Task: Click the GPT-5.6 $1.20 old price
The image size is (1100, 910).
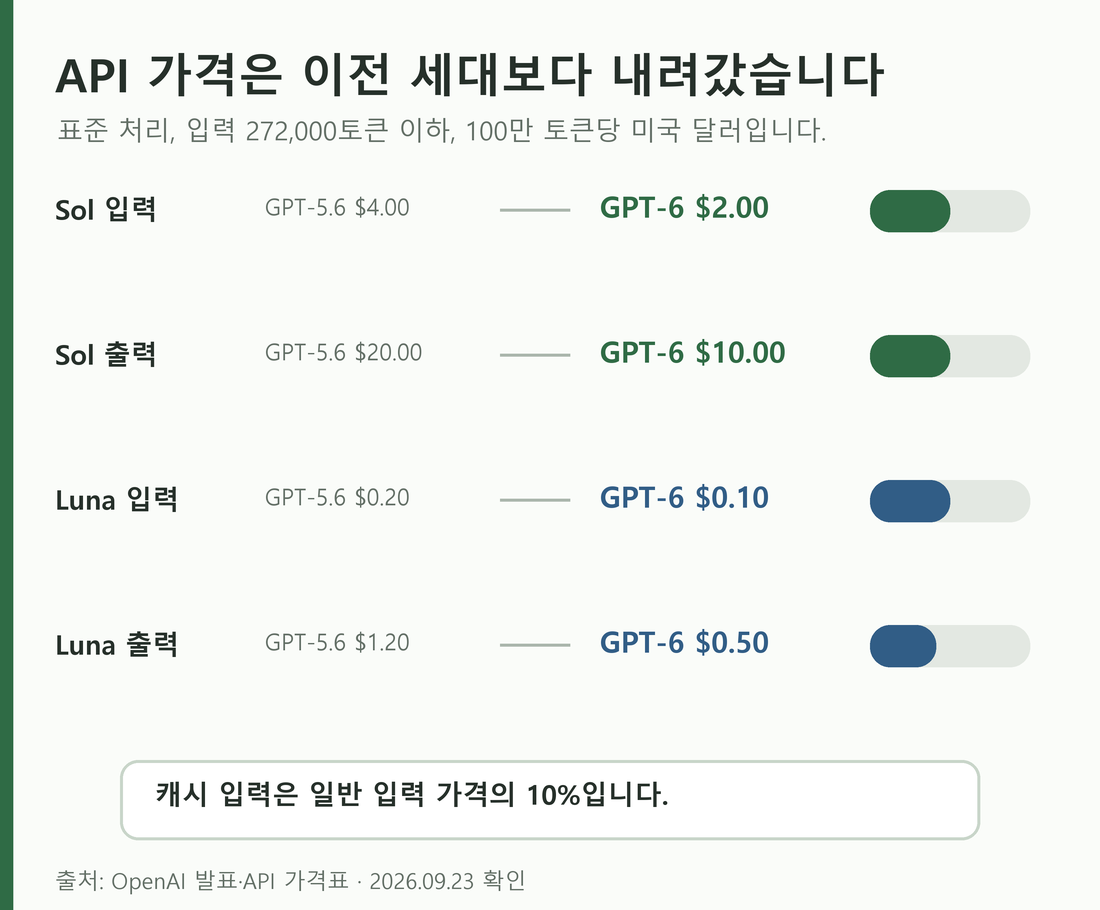Action: [337, 643]
